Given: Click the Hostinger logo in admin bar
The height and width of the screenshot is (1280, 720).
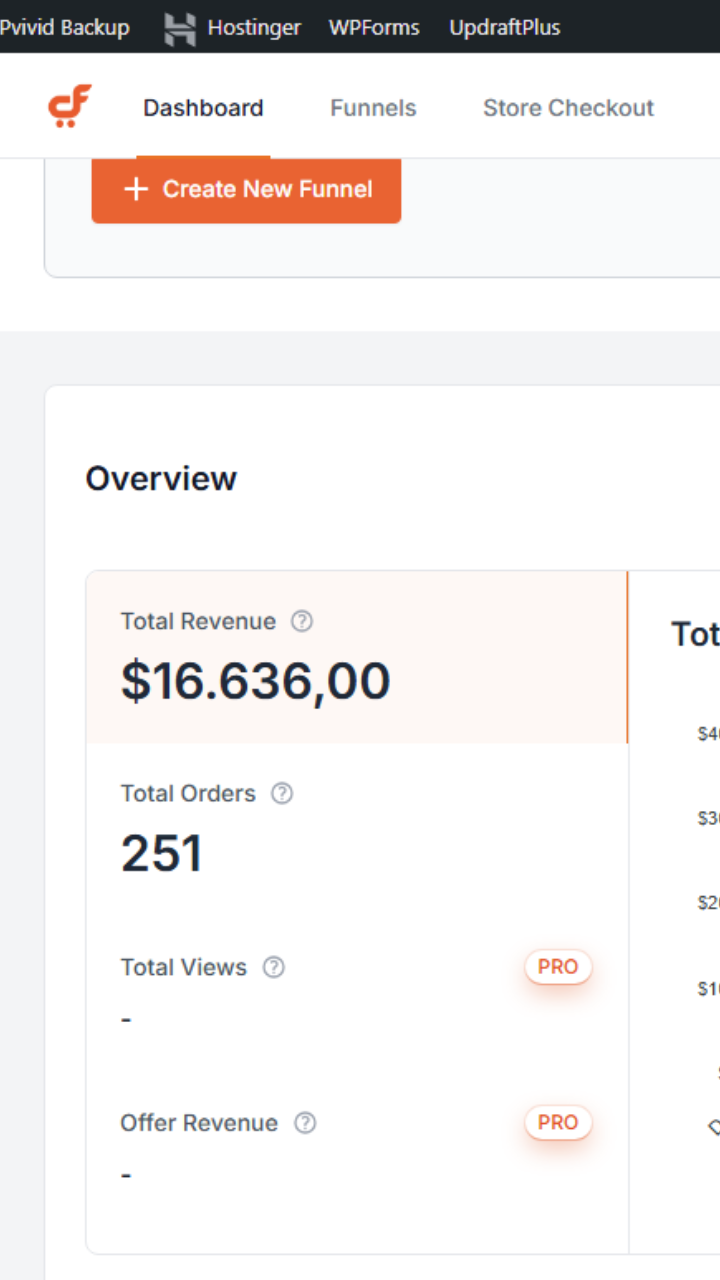Looking at the screenshot, I should 180,28.
